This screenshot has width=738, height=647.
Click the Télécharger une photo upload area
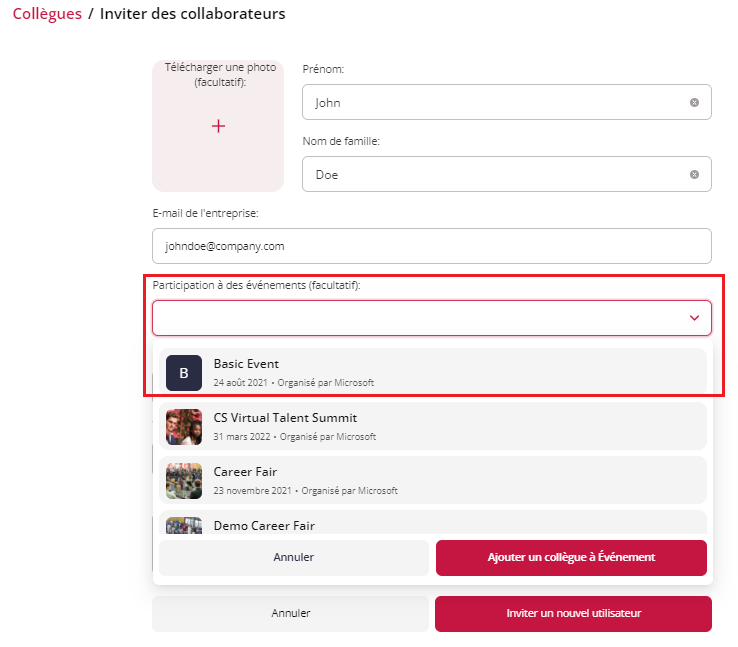218,126
